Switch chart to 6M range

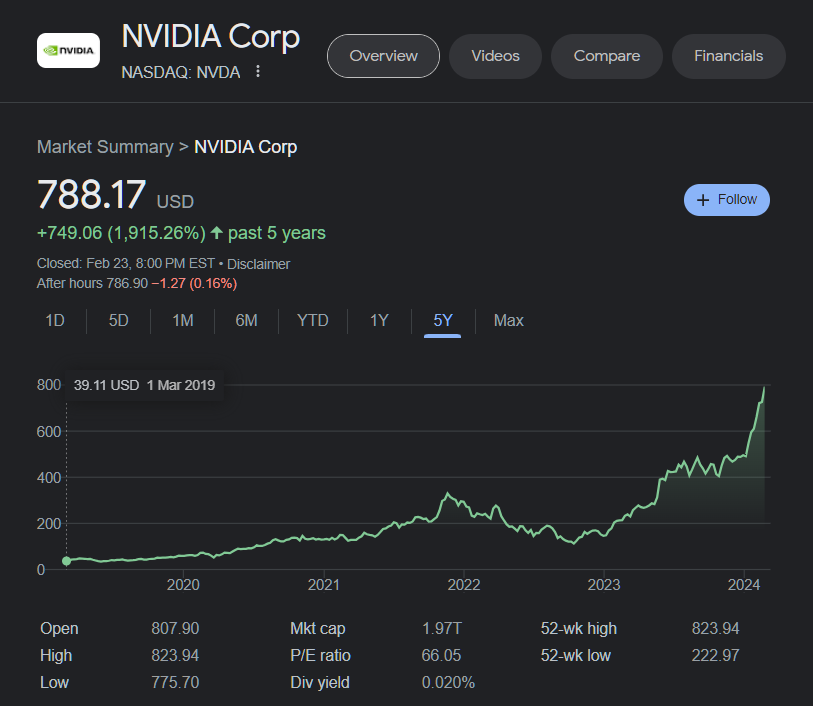(246, 320)
